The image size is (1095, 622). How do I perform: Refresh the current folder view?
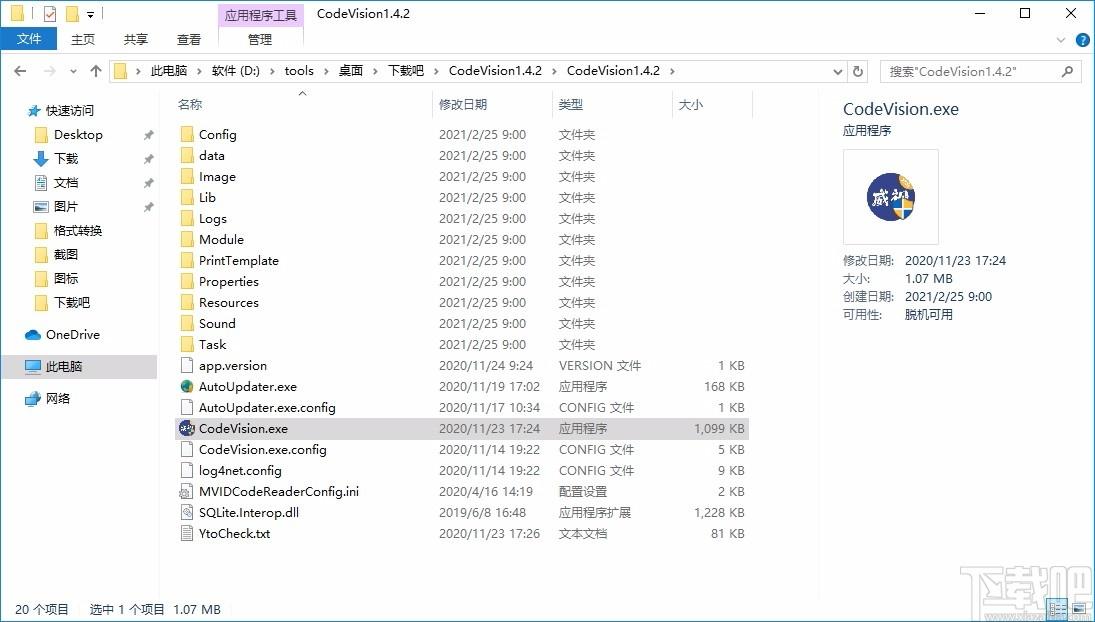coord(858,71)
